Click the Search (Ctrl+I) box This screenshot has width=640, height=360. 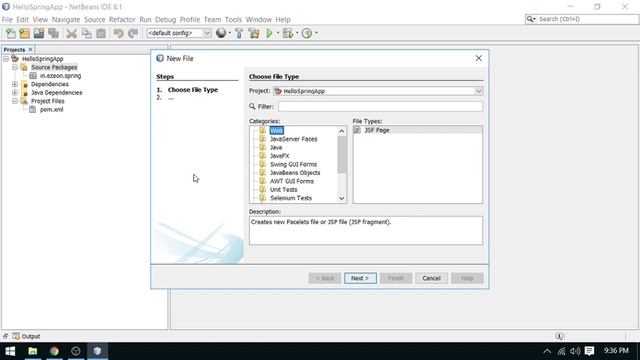click(582, 19)
